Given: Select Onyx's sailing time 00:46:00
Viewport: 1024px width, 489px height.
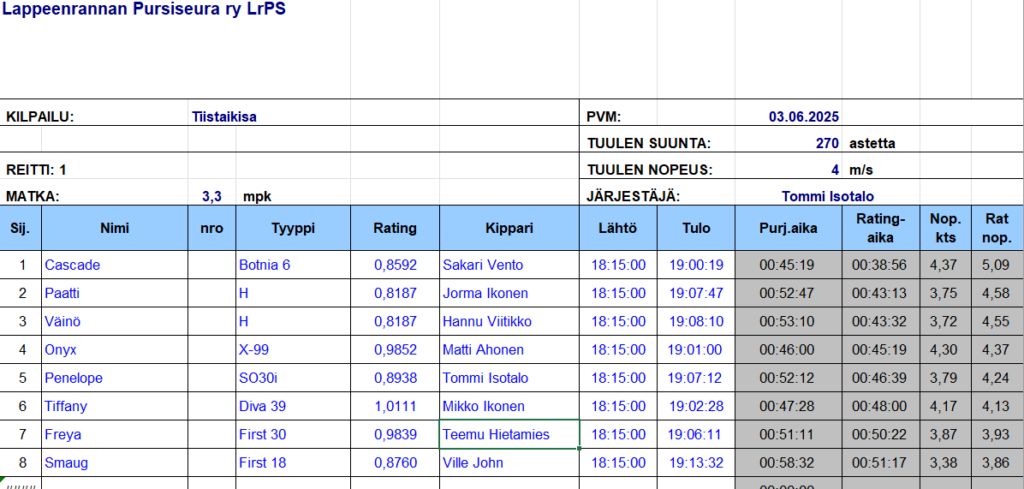Looking at the screenshot, I should point(788,350).
